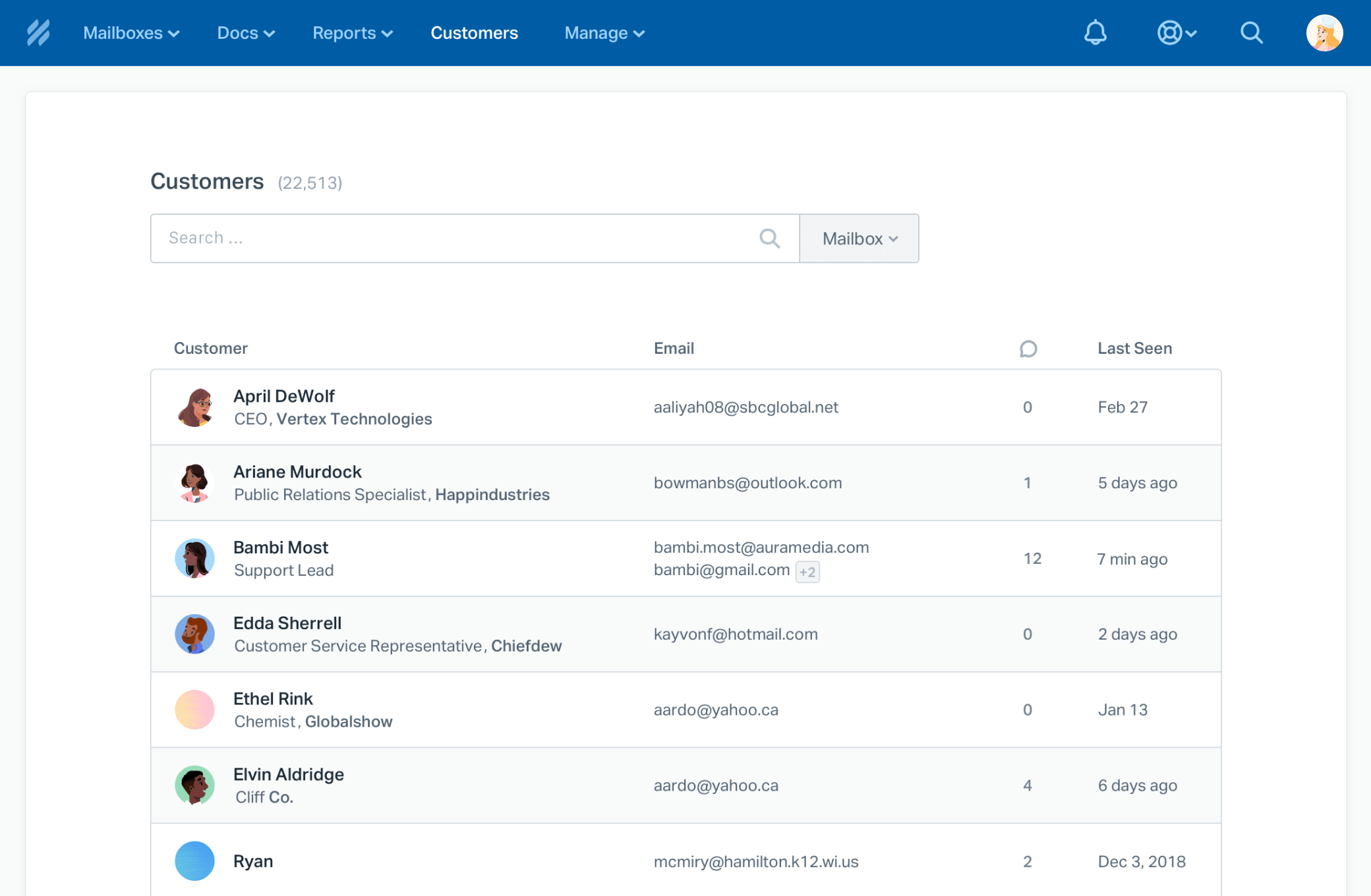The height and width of the screenshot is (896, 1371).
Task: Click the '7 min ago' last seen value
Action: tap(1132, 559)
